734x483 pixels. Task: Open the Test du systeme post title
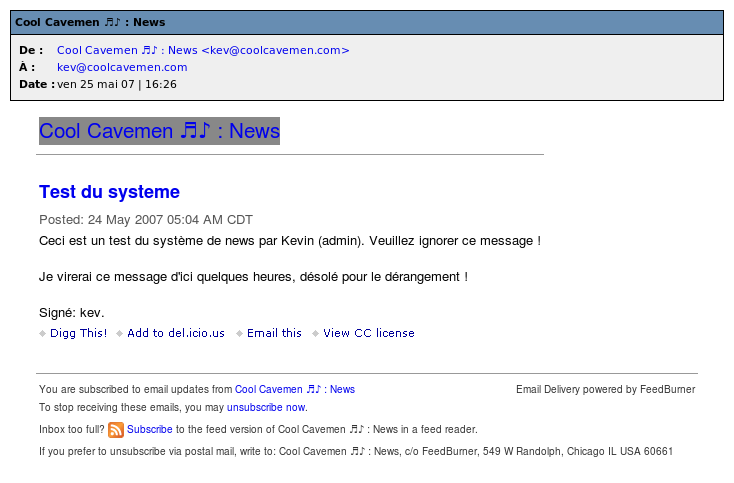pyautogui.click(x=109, y=192)
